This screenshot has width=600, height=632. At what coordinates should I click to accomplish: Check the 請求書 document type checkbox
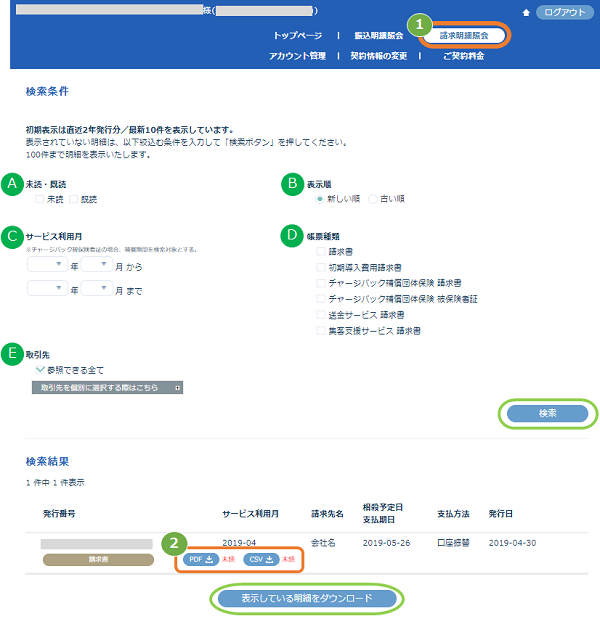point(321,252)
